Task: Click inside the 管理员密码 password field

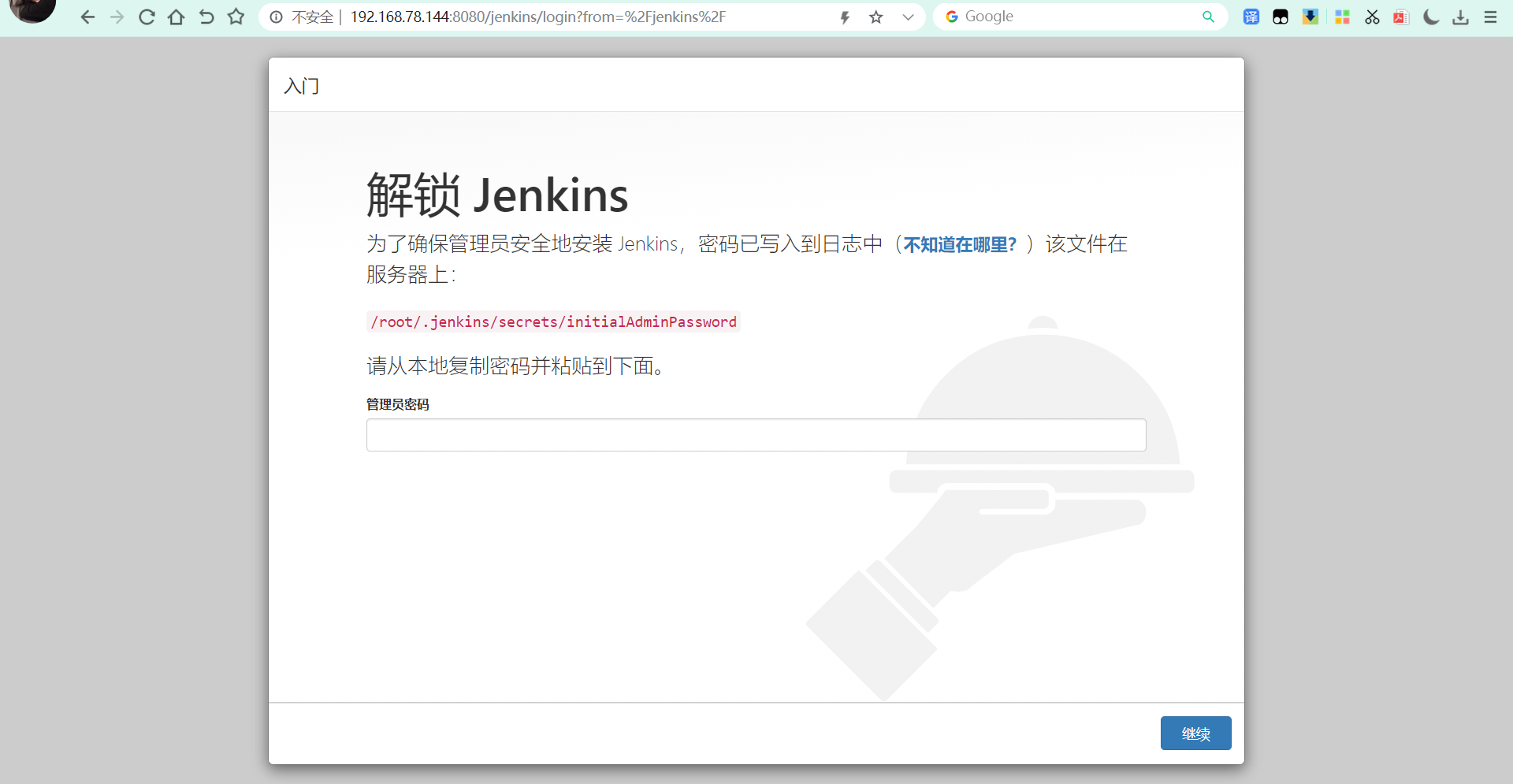Action: (x=756, y=435)
